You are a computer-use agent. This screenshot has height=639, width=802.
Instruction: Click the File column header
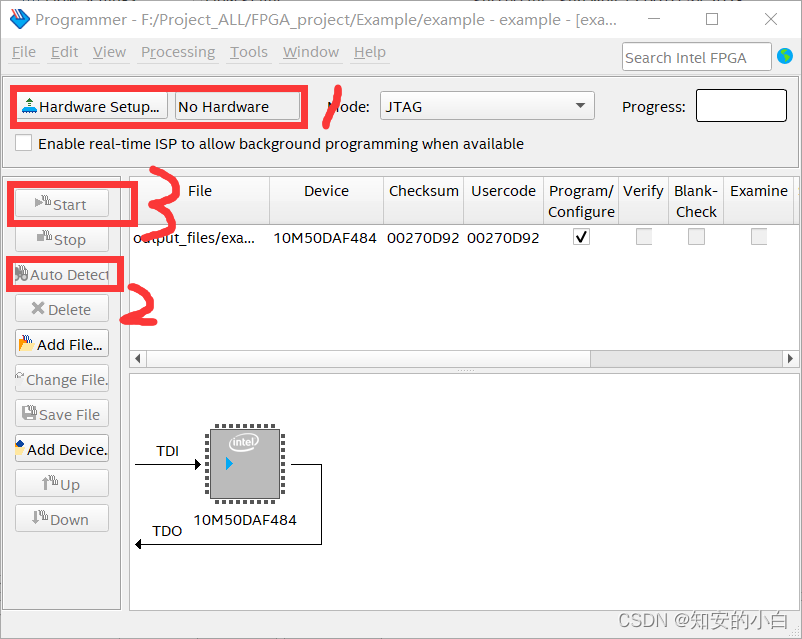pyautogui.click(x=199, y=201)
